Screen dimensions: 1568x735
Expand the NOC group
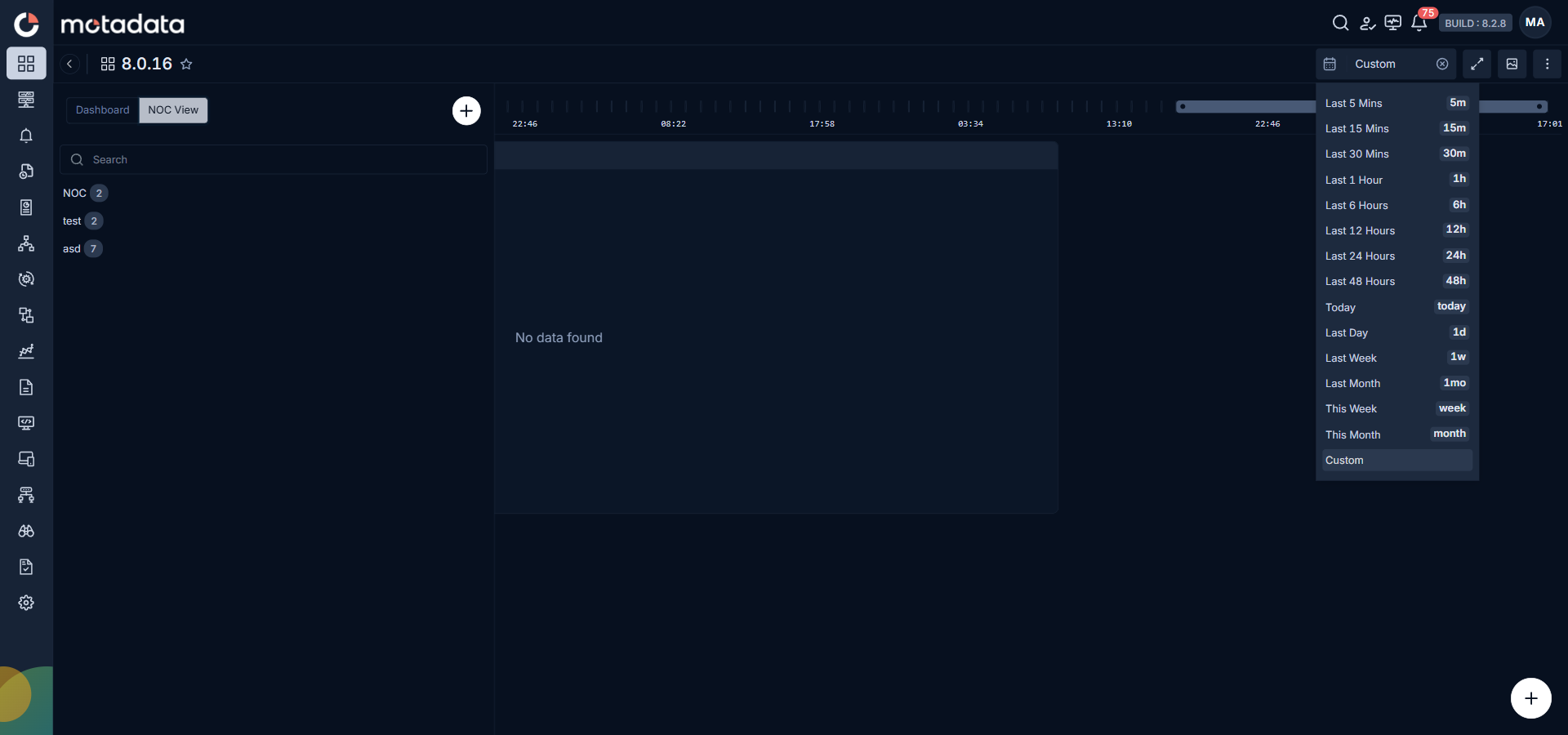(x=85, y=193)
